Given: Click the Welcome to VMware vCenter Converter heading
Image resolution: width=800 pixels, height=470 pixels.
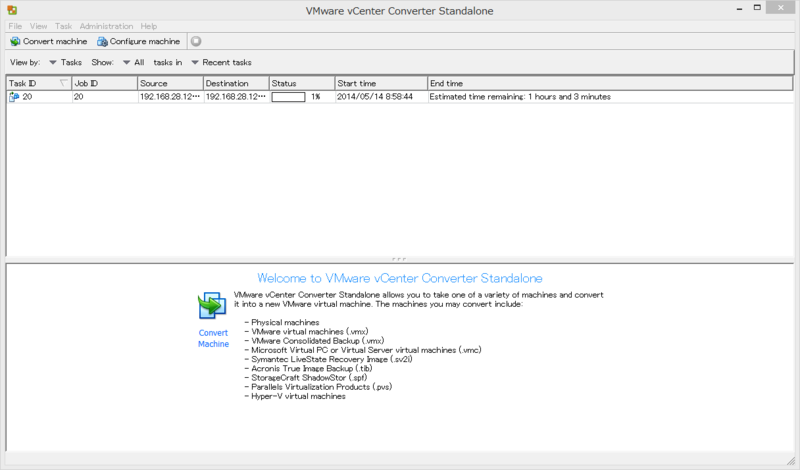Looking at the screenshot, I should click(399, 278).
